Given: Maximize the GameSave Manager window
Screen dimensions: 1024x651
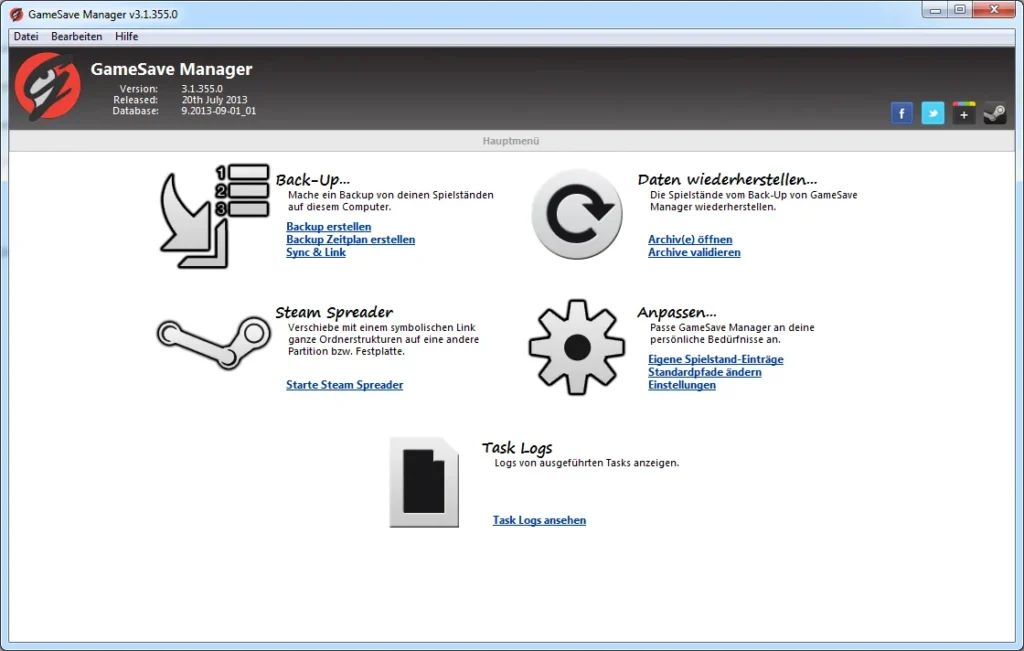Looking at the screenshot, I should click(x=960, y=10).
